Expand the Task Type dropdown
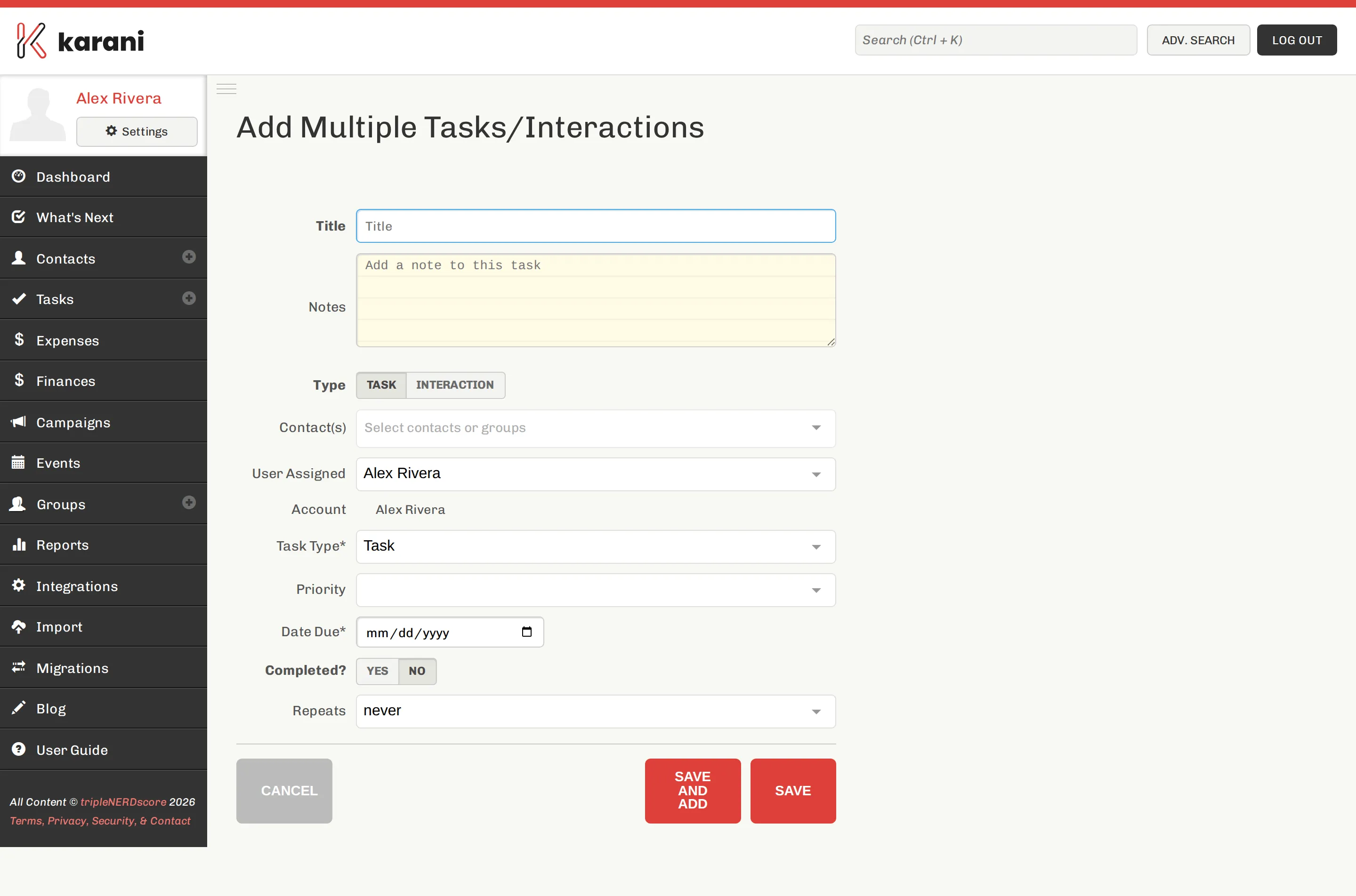The image size is (1356, 896). point(596,546)
